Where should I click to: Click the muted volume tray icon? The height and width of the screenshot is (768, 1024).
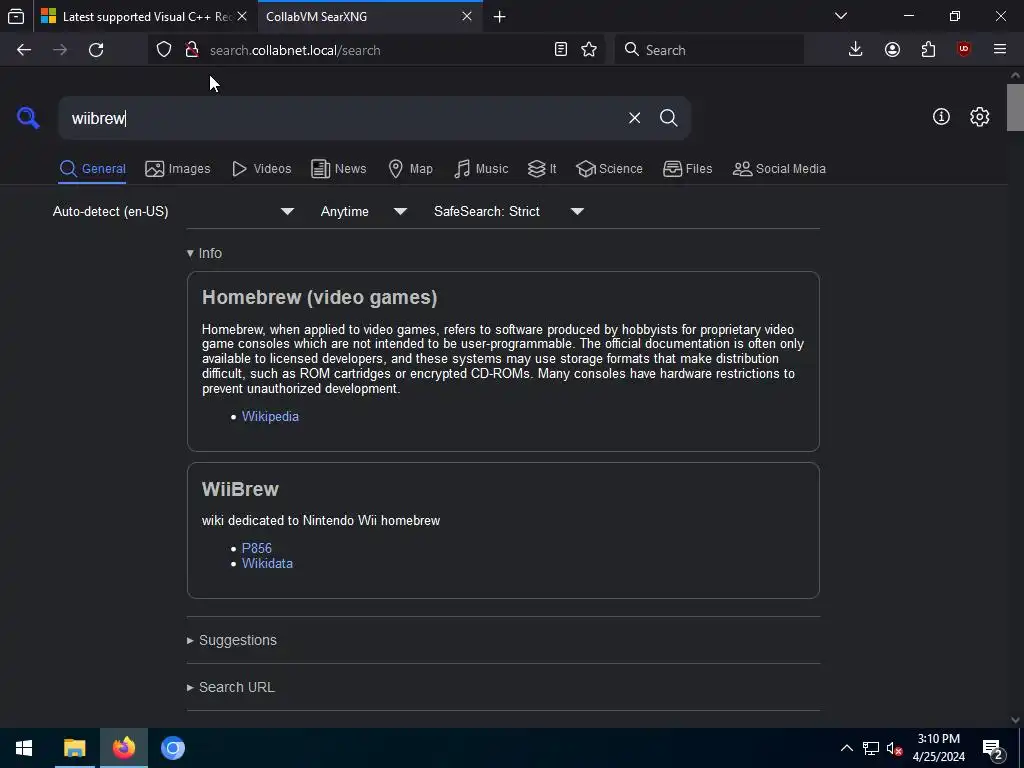pos(895,748)
